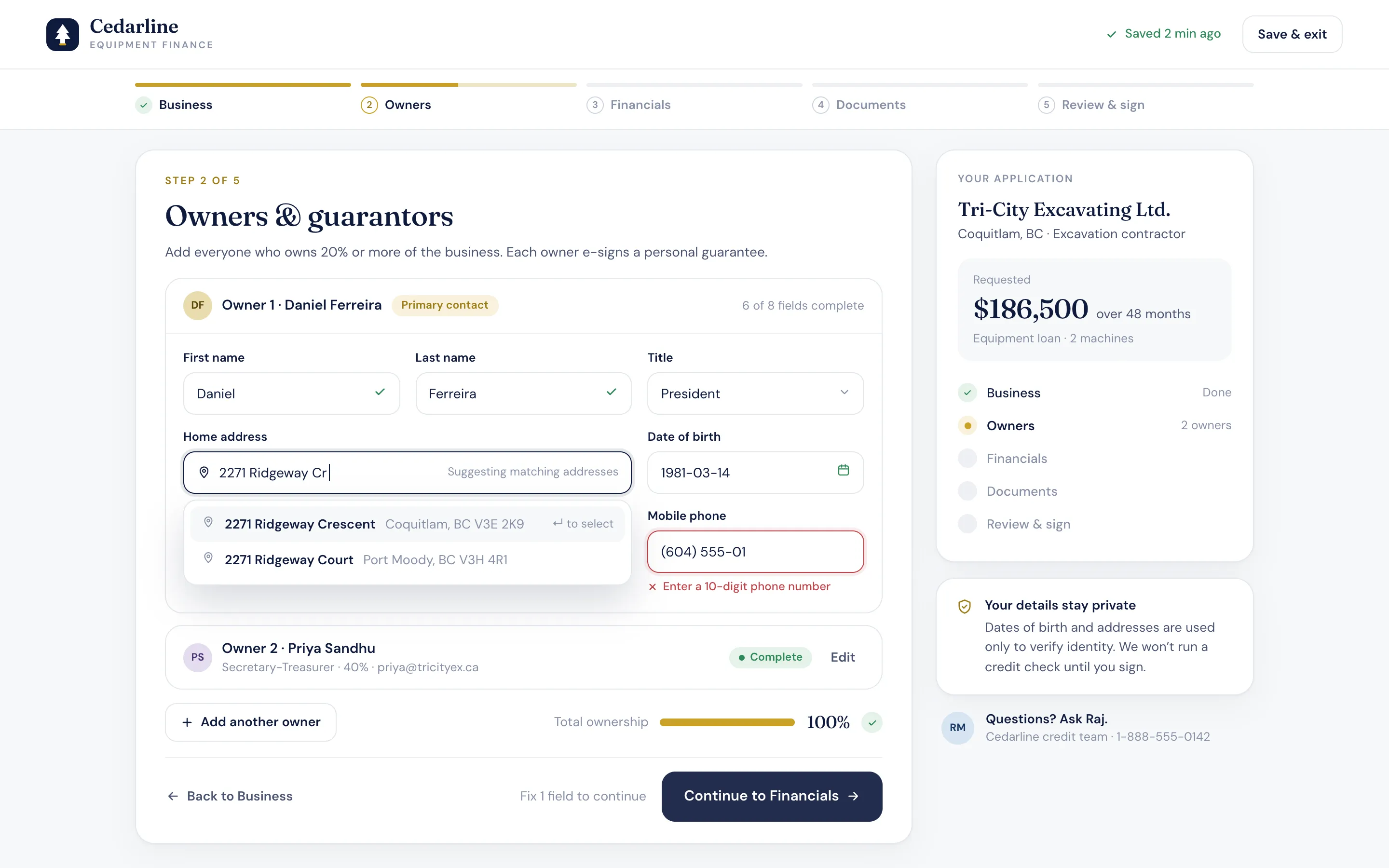Screen dimensions: 1389x868
Task: Click the Owners step progress bar at top
Action: (468, 85)
